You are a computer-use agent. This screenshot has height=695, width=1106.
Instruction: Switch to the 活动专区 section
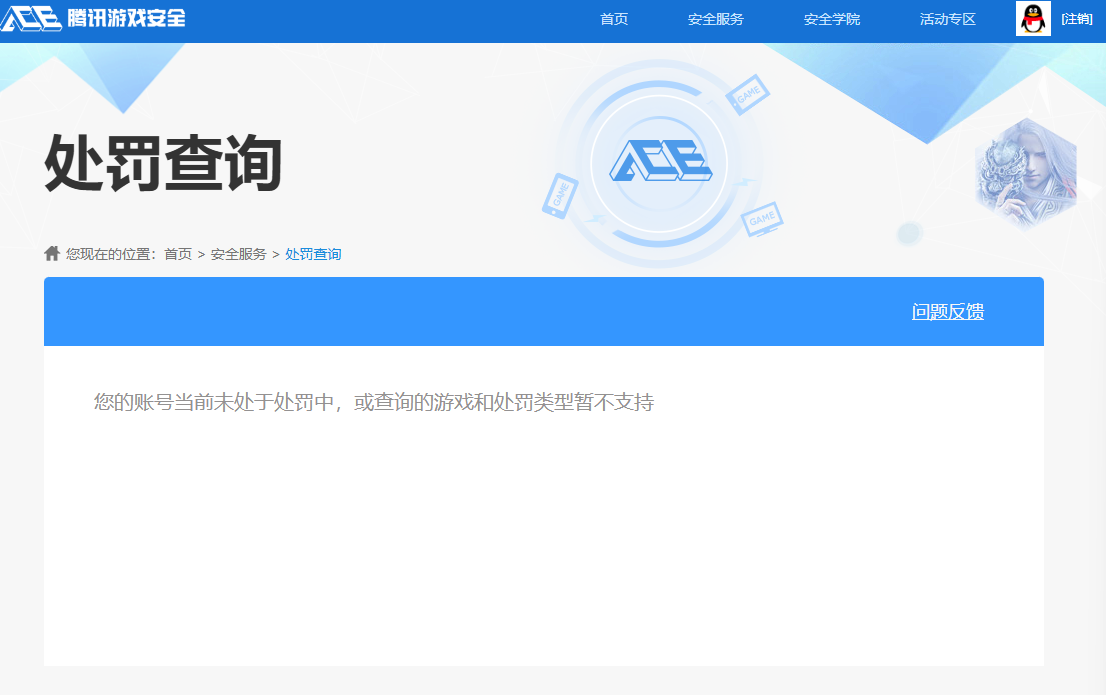click(x=945, y=19)
